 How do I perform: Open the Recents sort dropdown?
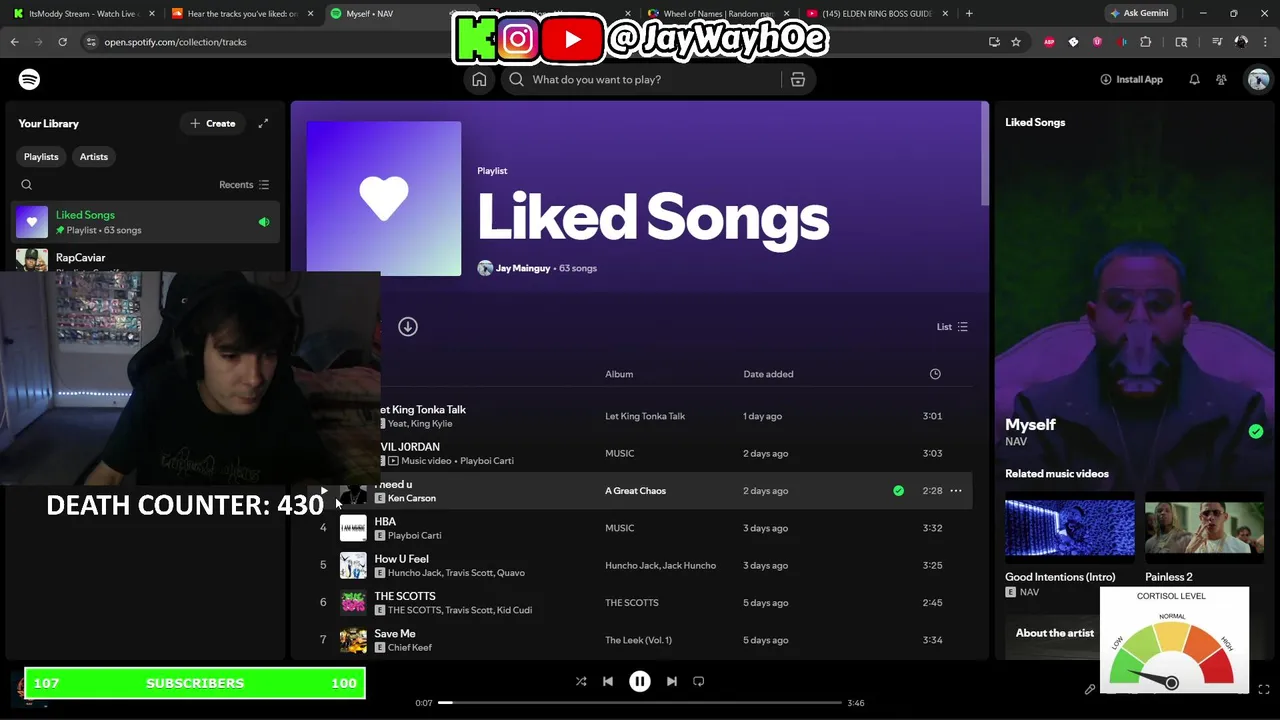pyautogui.click(x=244, y=185)
